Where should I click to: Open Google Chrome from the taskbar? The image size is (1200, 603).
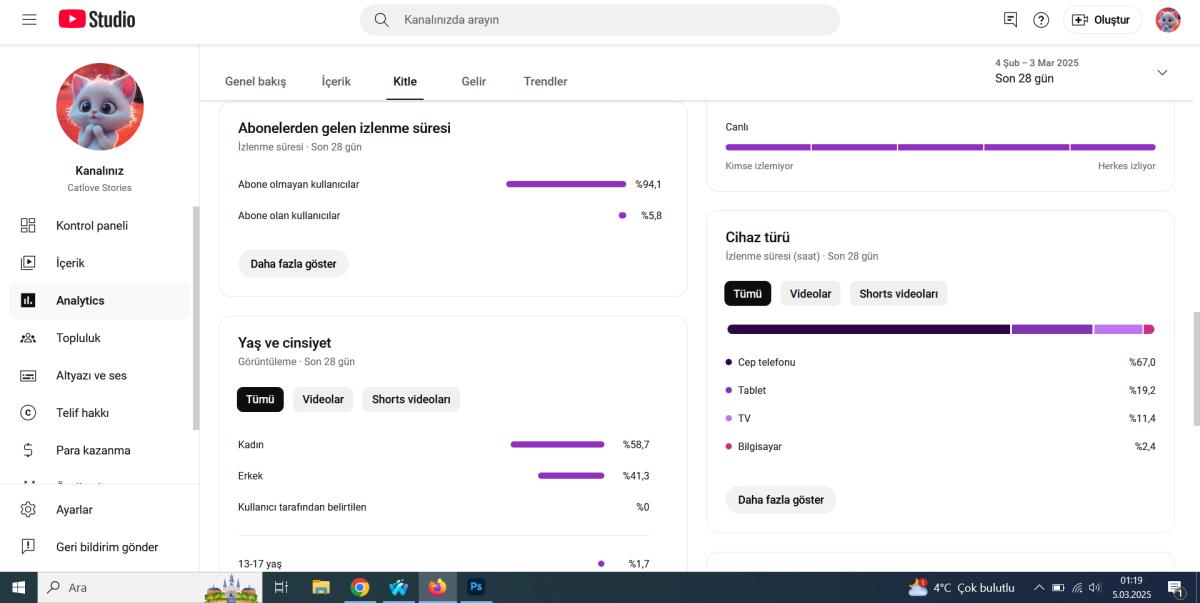pos(360,588)
